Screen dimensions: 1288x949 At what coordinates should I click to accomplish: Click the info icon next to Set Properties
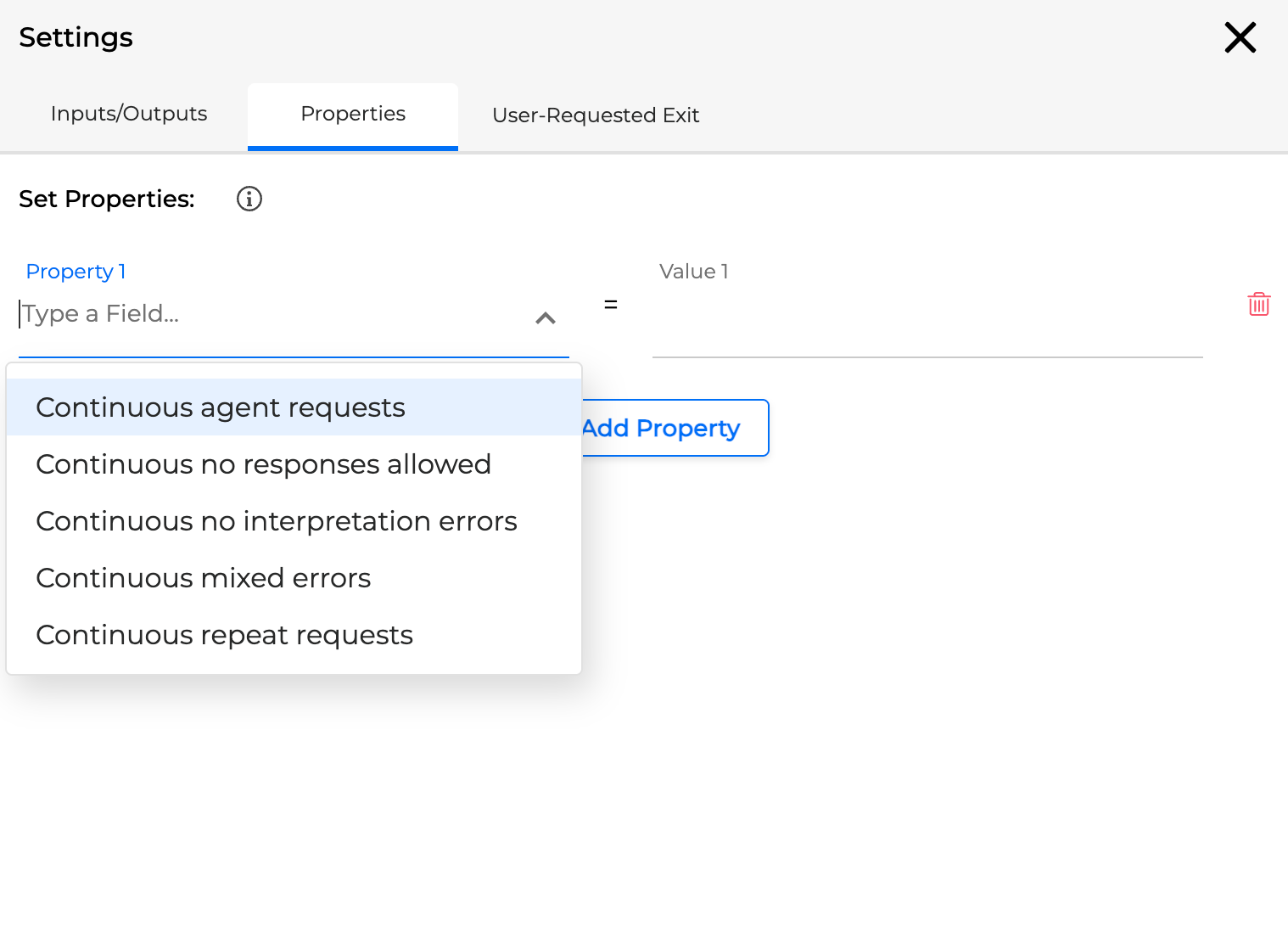249,199
